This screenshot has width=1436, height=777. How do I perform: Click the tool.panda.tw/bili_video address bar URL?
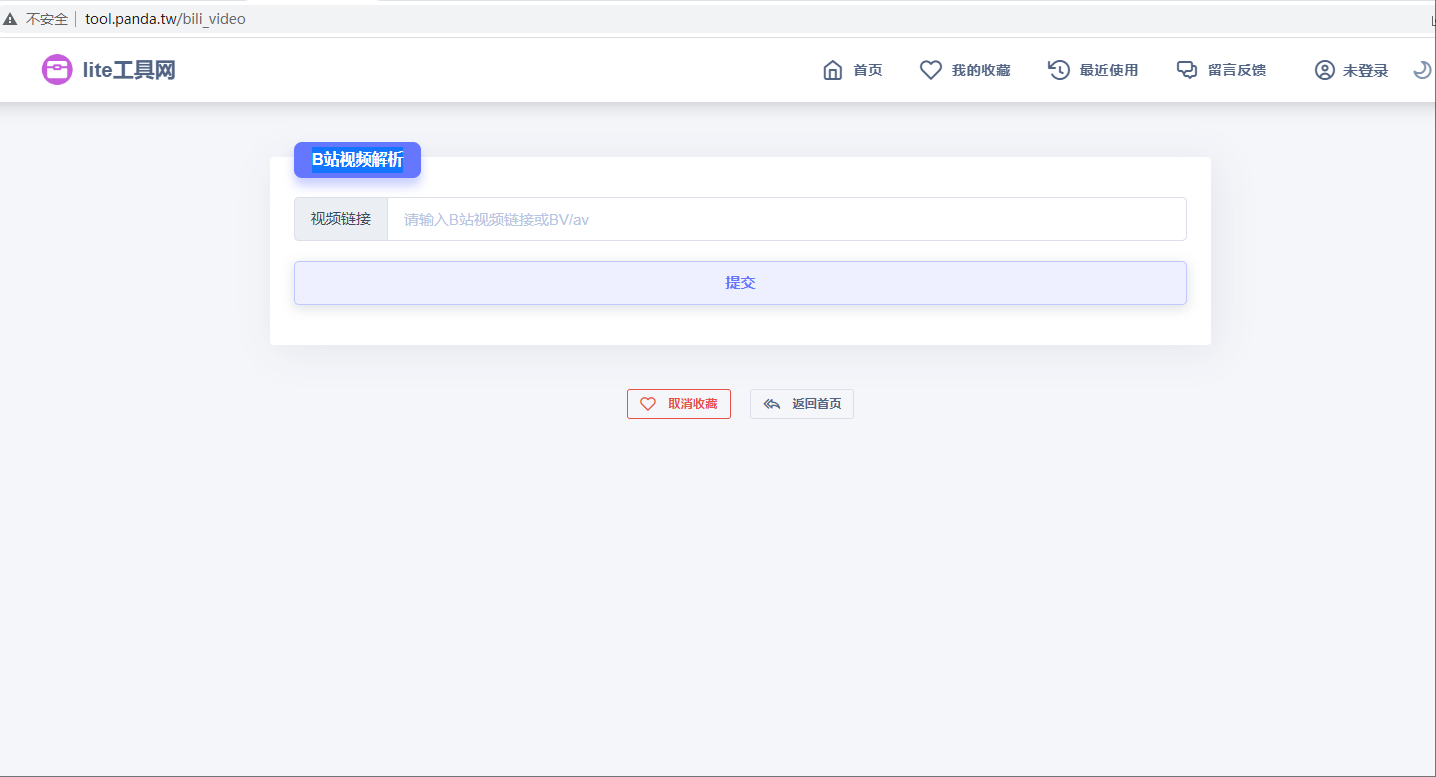click(165, 19)
